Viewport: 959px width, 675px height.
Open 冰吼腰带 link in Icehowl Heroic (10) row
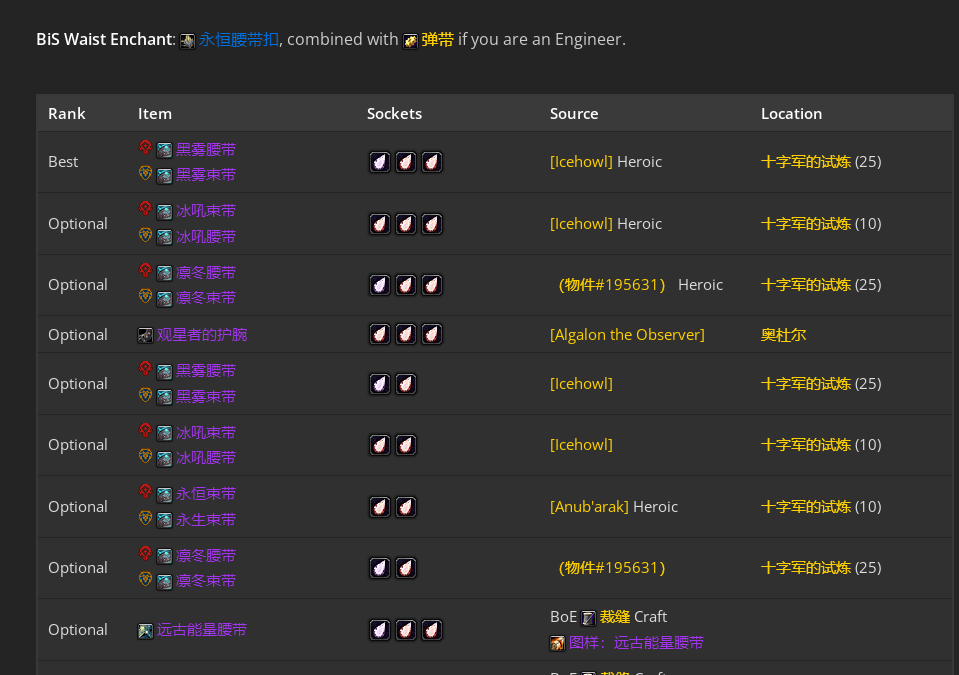pyautogui.click(x=206, y=237)
